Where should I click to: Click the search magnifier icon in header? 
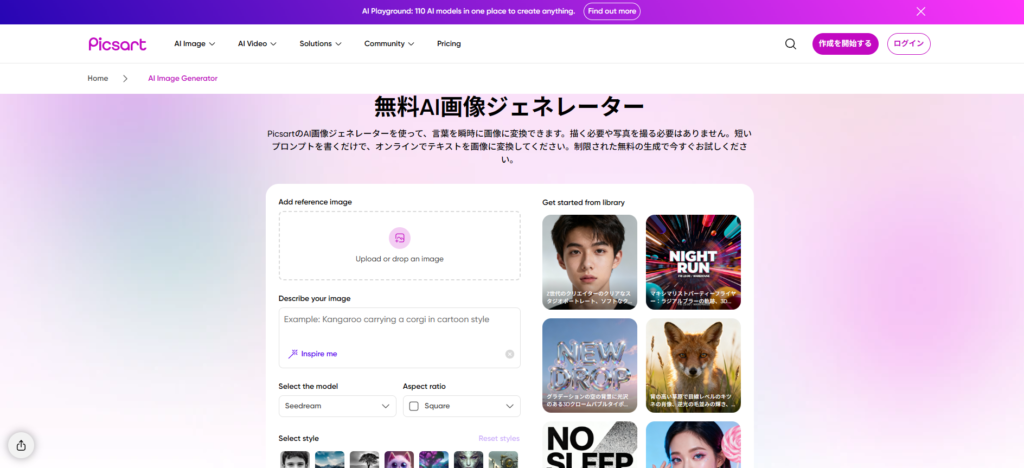pos(790,44)
